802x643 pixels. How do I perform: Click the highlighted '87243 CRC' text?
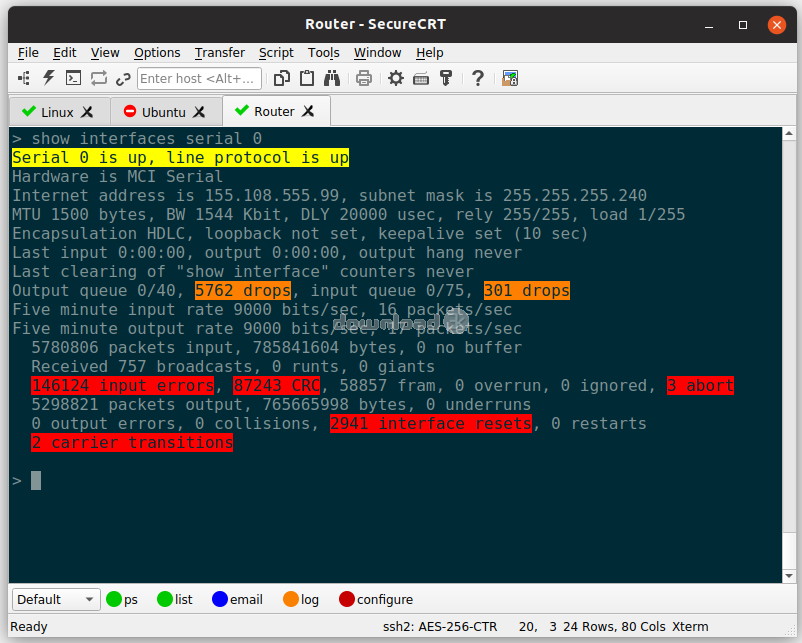point(277,385)
